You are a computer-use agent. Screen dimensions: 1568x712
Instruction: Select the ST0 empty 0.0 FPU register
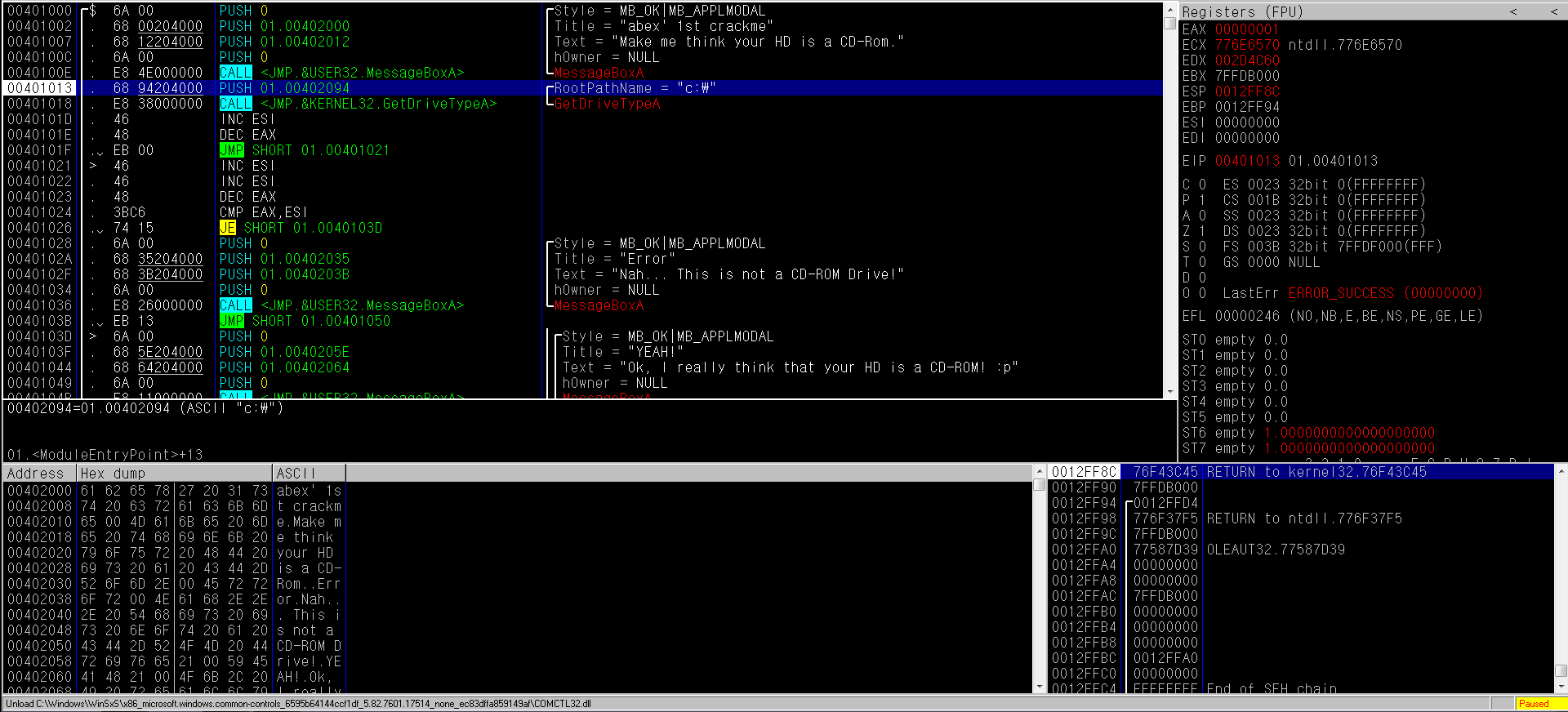1235,340
